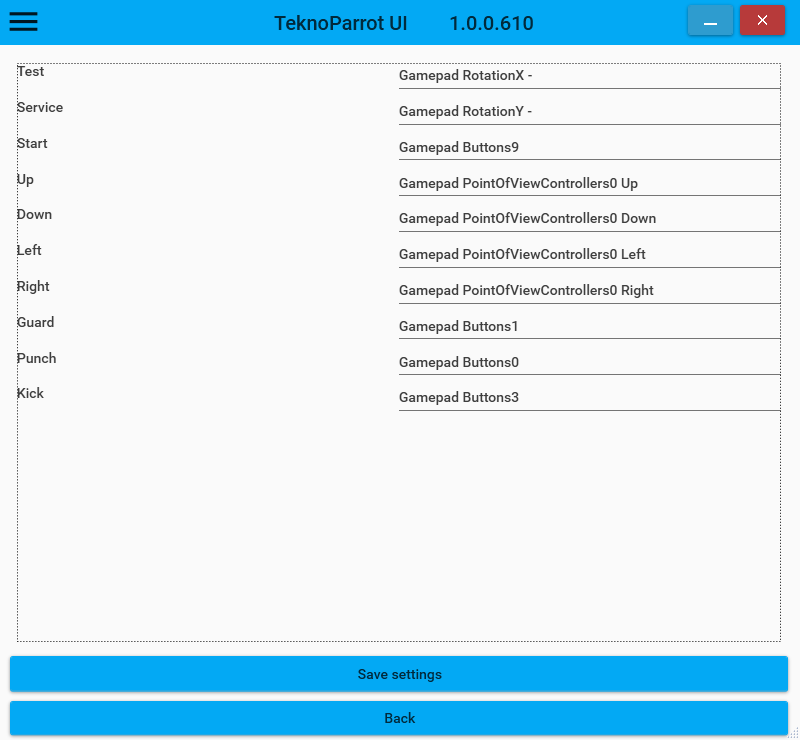This screenshot has width=800, height=740.
Task: Click the Up label
Action: 26,180
